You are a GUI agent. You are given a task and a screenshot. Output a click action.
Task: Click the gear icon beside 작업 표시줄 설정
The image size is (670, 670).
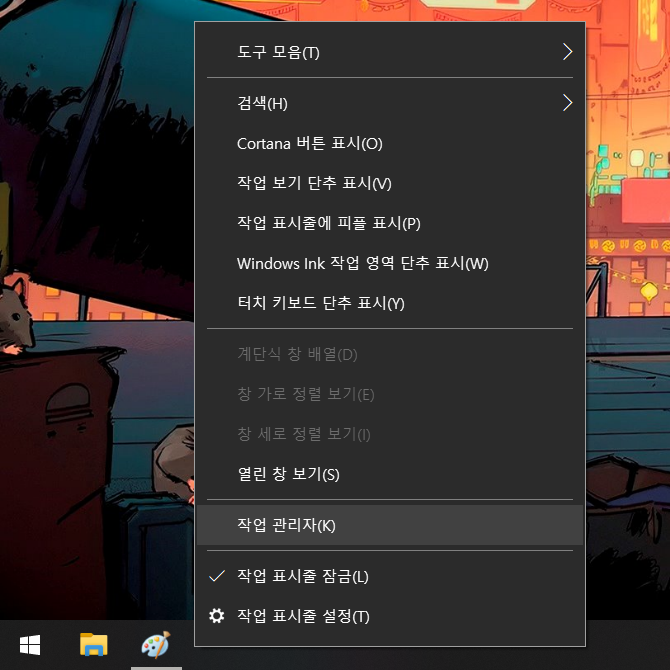[x=217, y=616]
